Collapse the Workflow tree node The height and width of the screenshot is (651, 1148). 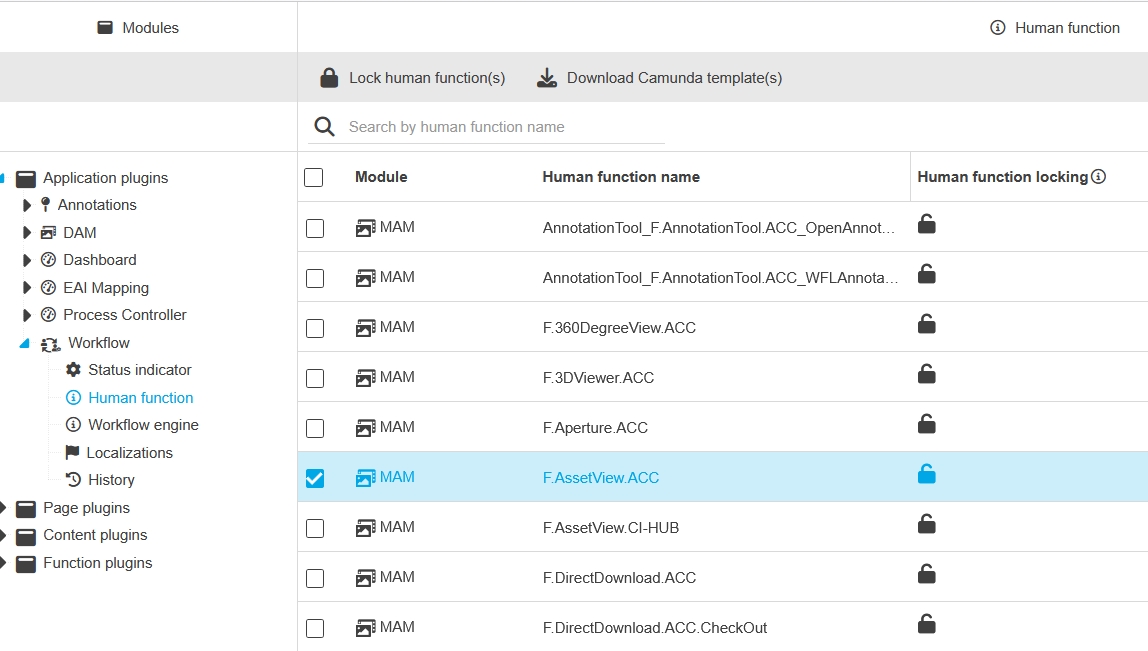[x=25, y=343]
